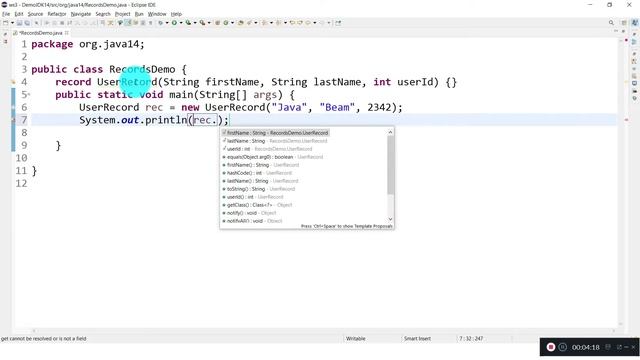Open the Run menu

tap(139, 14)
